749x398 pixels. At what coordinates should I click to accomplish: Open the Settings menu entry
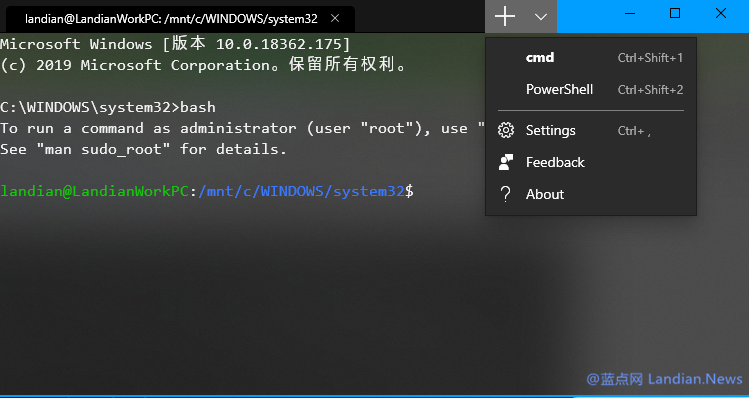591,130
